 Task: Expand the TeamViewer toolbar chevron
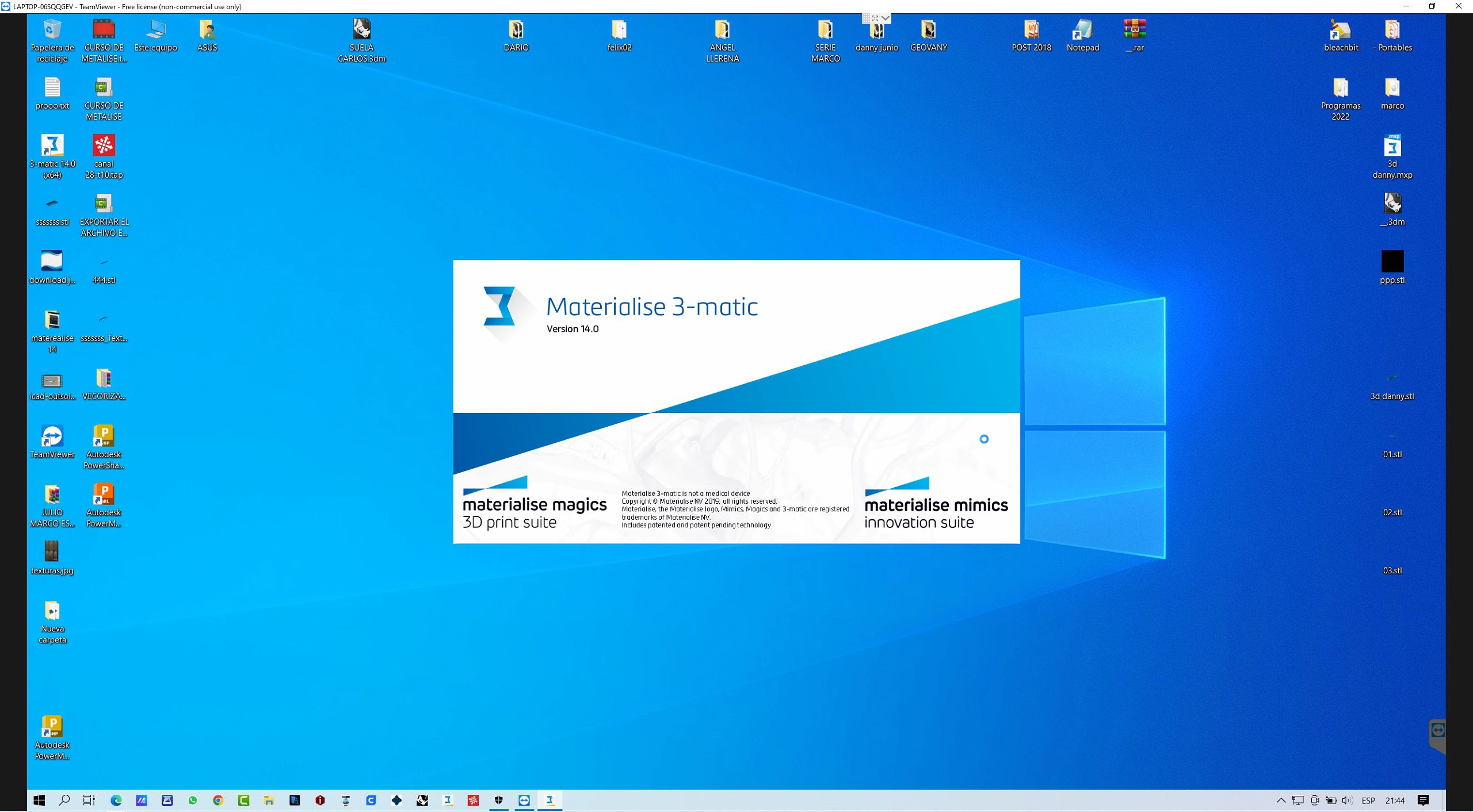886,18
